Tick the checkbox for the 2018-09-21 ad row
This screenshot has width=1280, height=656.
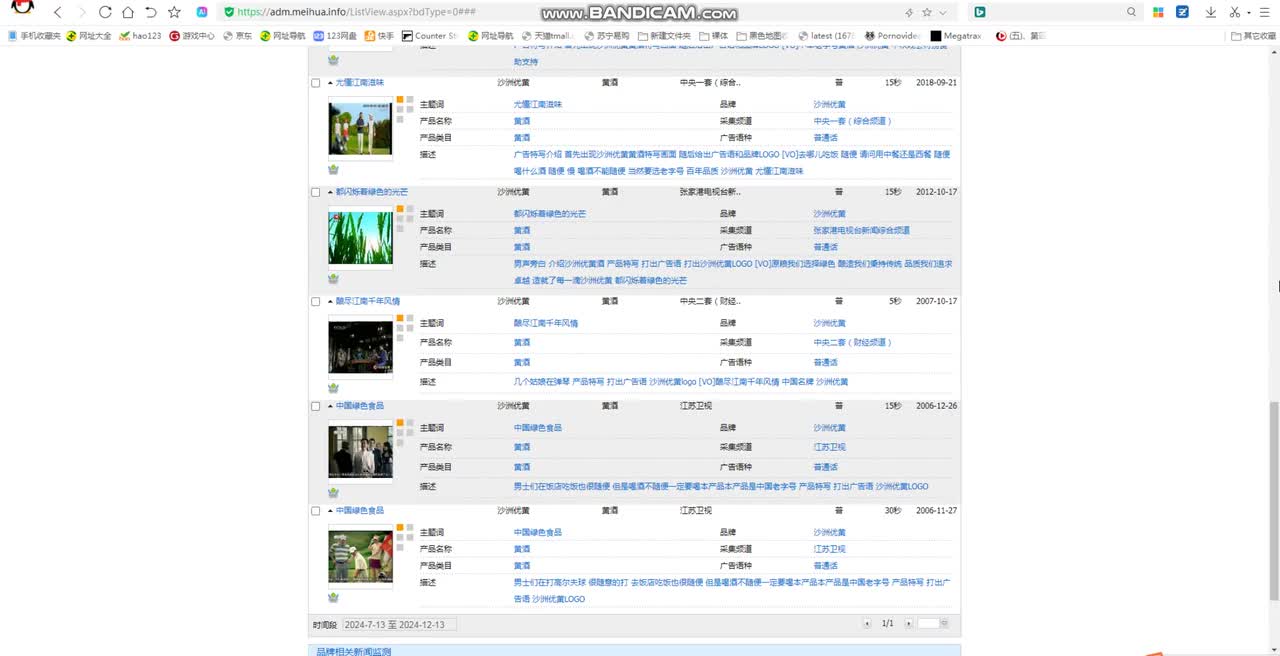(x=316, y=83)
